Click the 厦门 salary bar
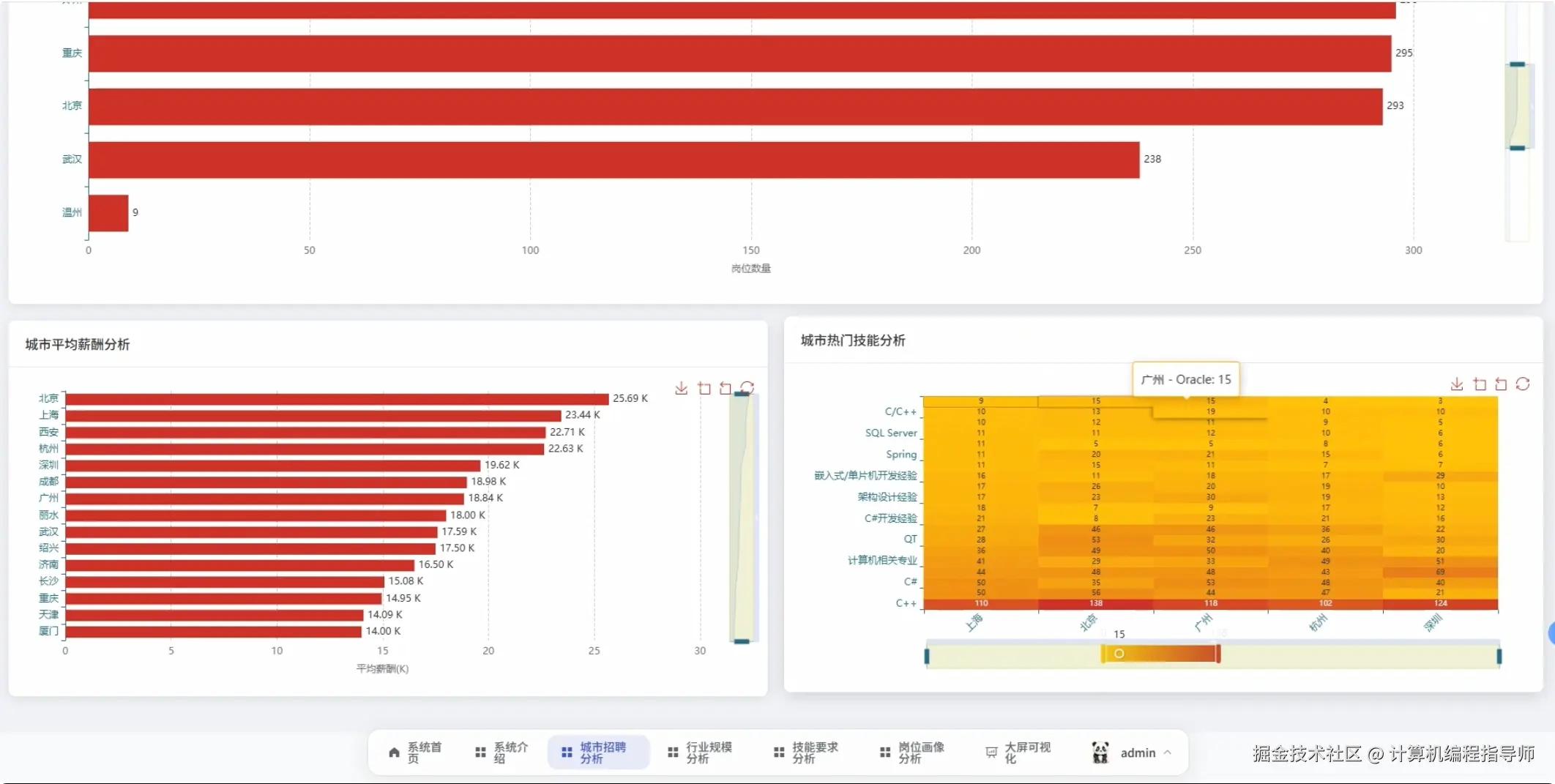Image resolution: width=1555 pixels, height=784 pixels. [213, 632]
